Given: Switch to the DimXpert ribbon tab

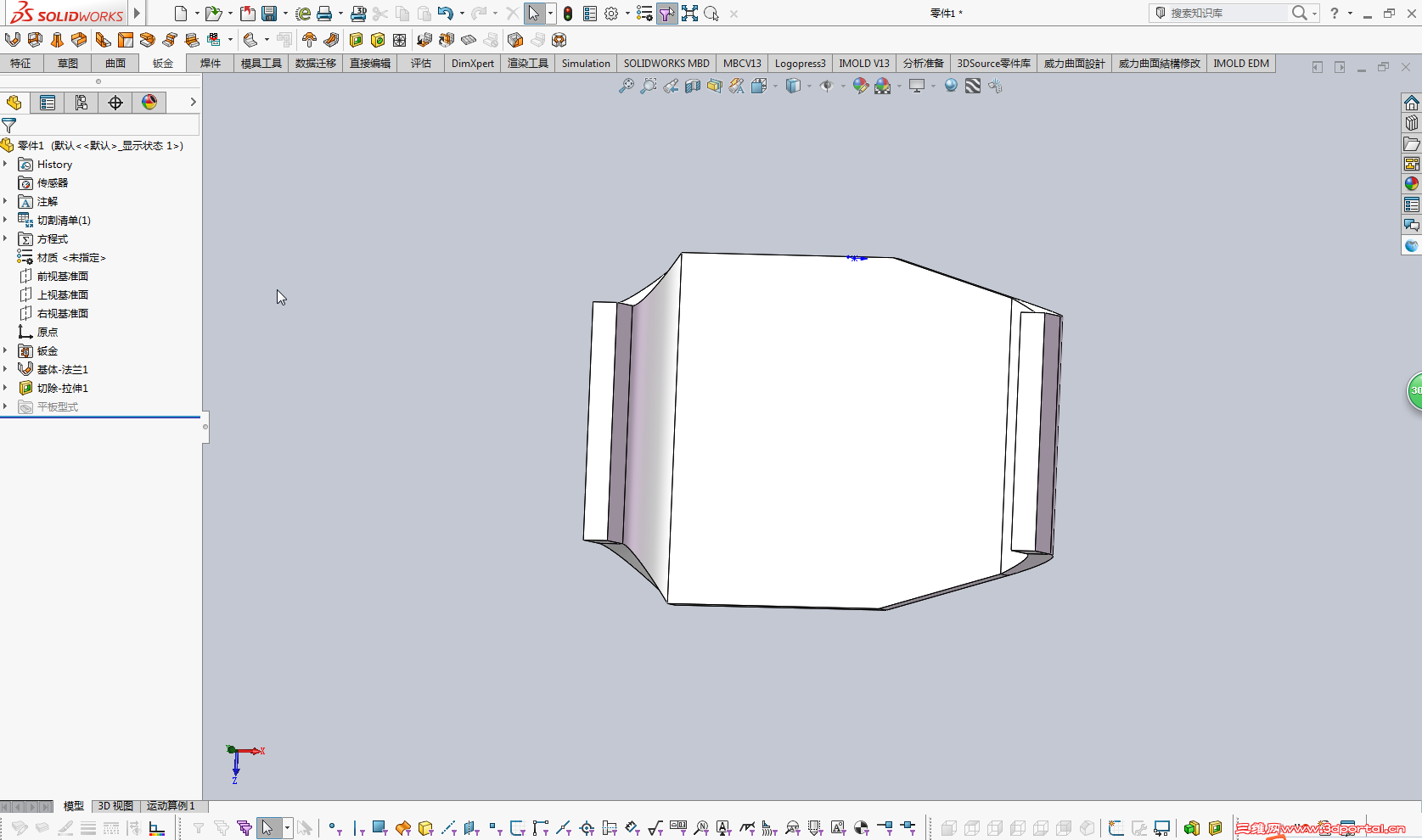Looking at the screenshot, I should click(473, 64).
